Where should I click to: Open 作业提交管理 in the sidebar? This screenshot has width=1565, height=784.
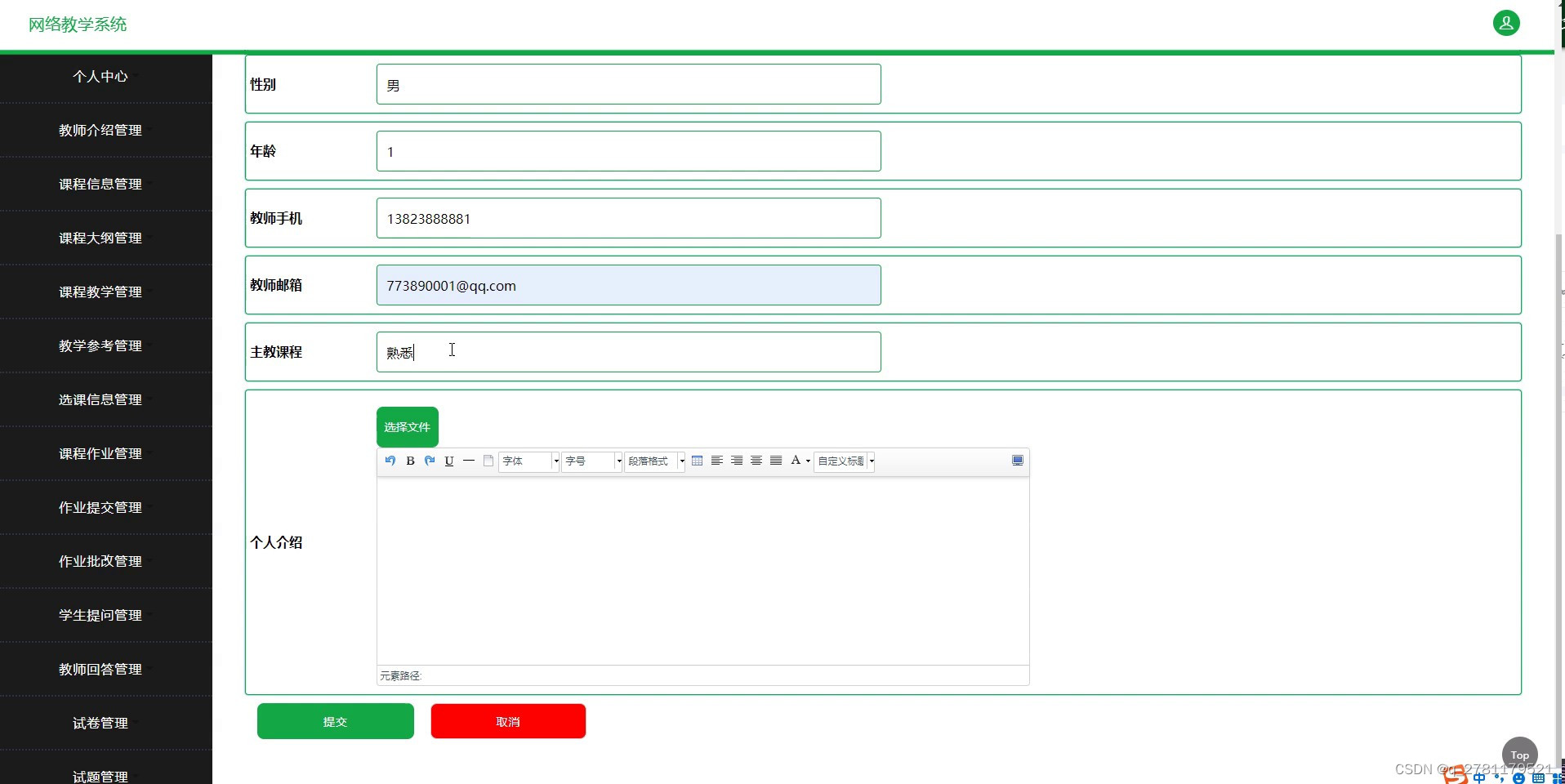(x=100, y=507)
